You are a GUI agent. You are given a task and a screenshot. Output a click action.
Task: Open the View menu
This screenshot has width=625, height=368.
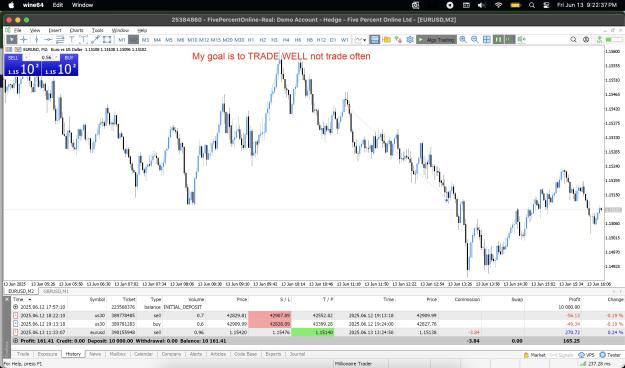point(35,30)
